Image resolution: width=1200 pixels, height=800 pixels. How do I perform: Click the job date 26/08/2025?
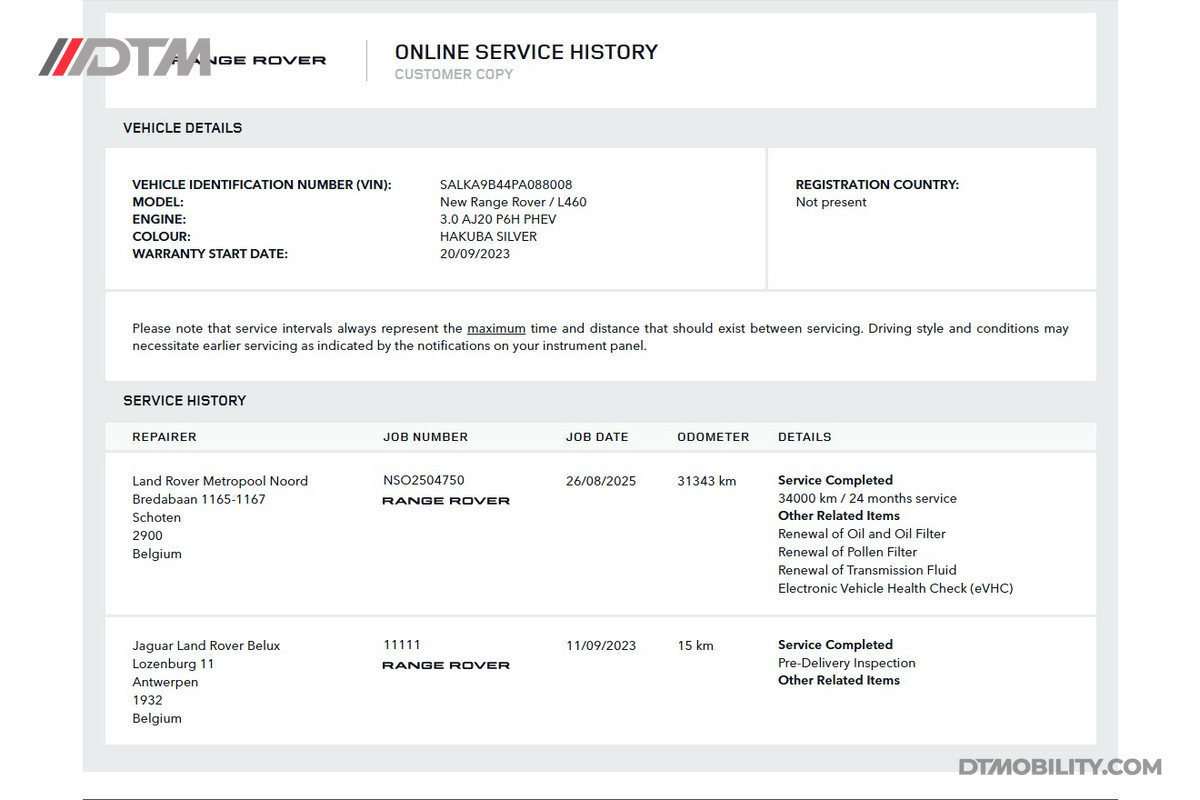click(x=601, y=481)
